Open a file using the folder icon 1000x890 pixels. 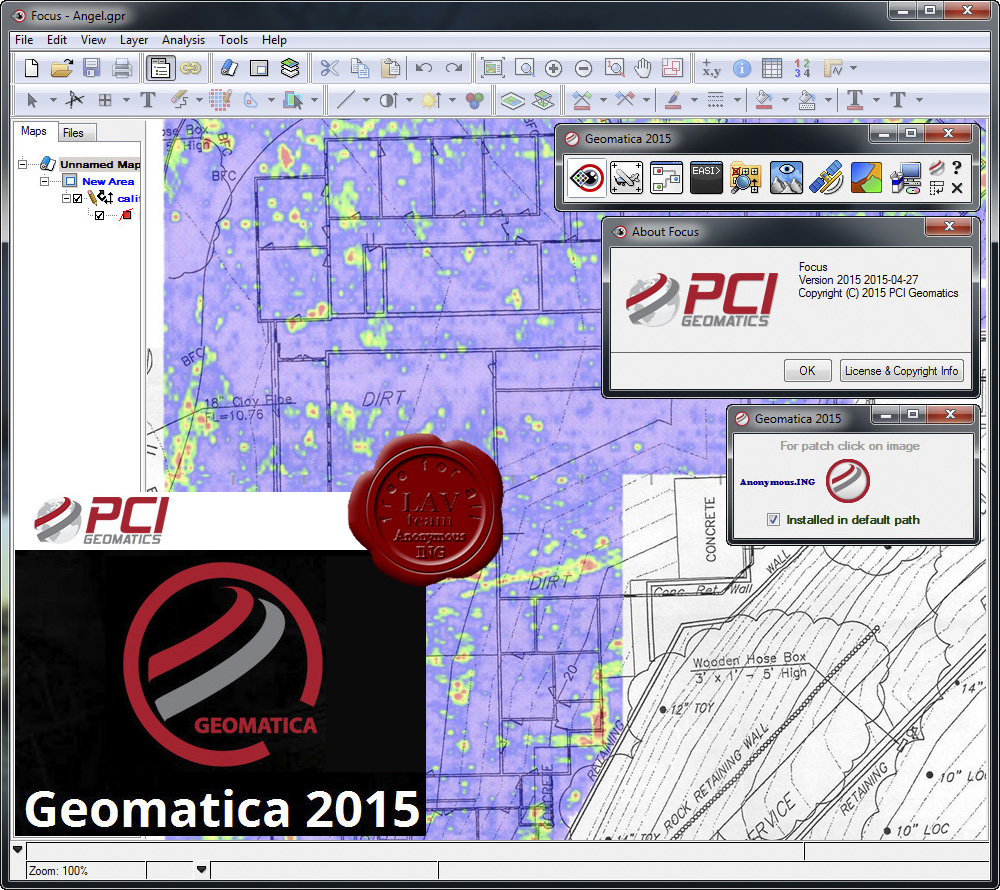62,68
